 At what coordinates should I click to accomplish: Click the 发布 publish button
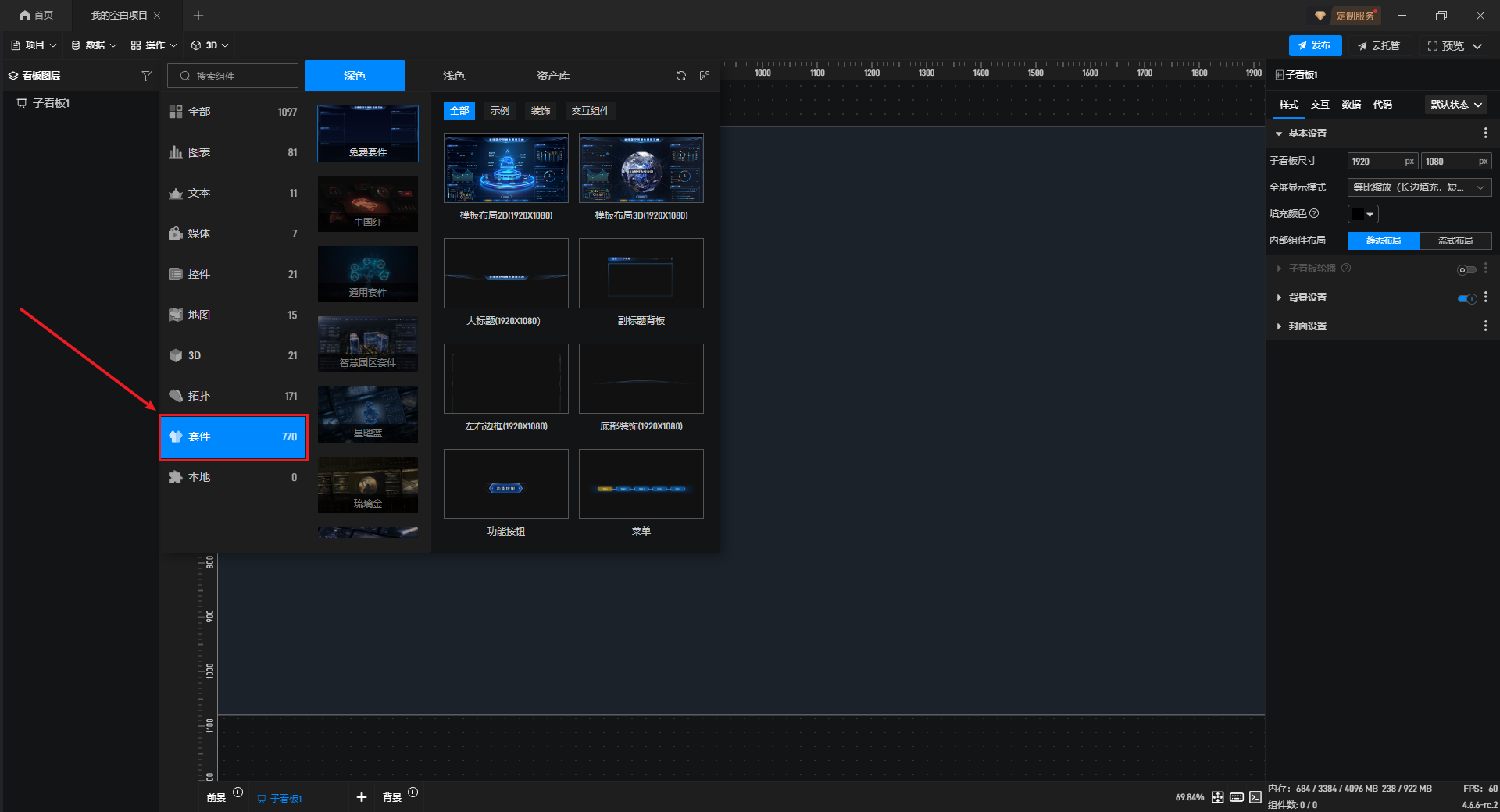1315,45
